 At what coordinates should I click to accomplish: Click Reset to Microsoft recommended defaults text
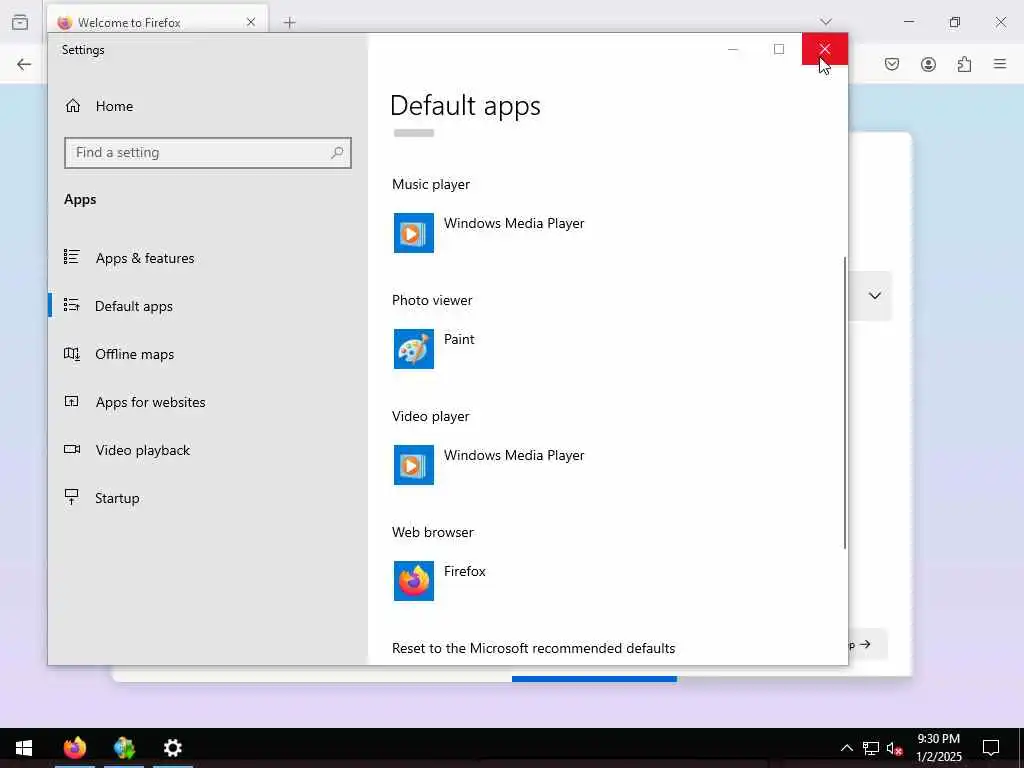point(534,648)
